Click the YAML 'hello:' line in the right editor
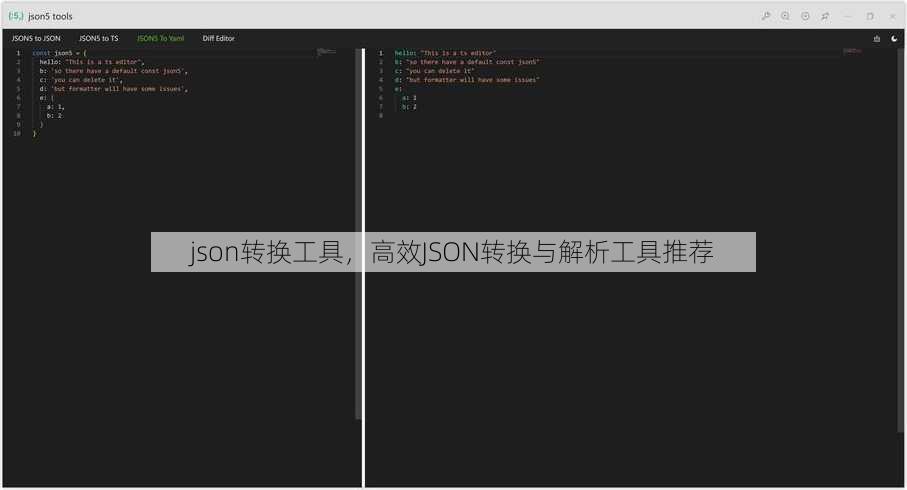Image resolution: width=907 pixels, height=490 pixels. click(445, 53)
